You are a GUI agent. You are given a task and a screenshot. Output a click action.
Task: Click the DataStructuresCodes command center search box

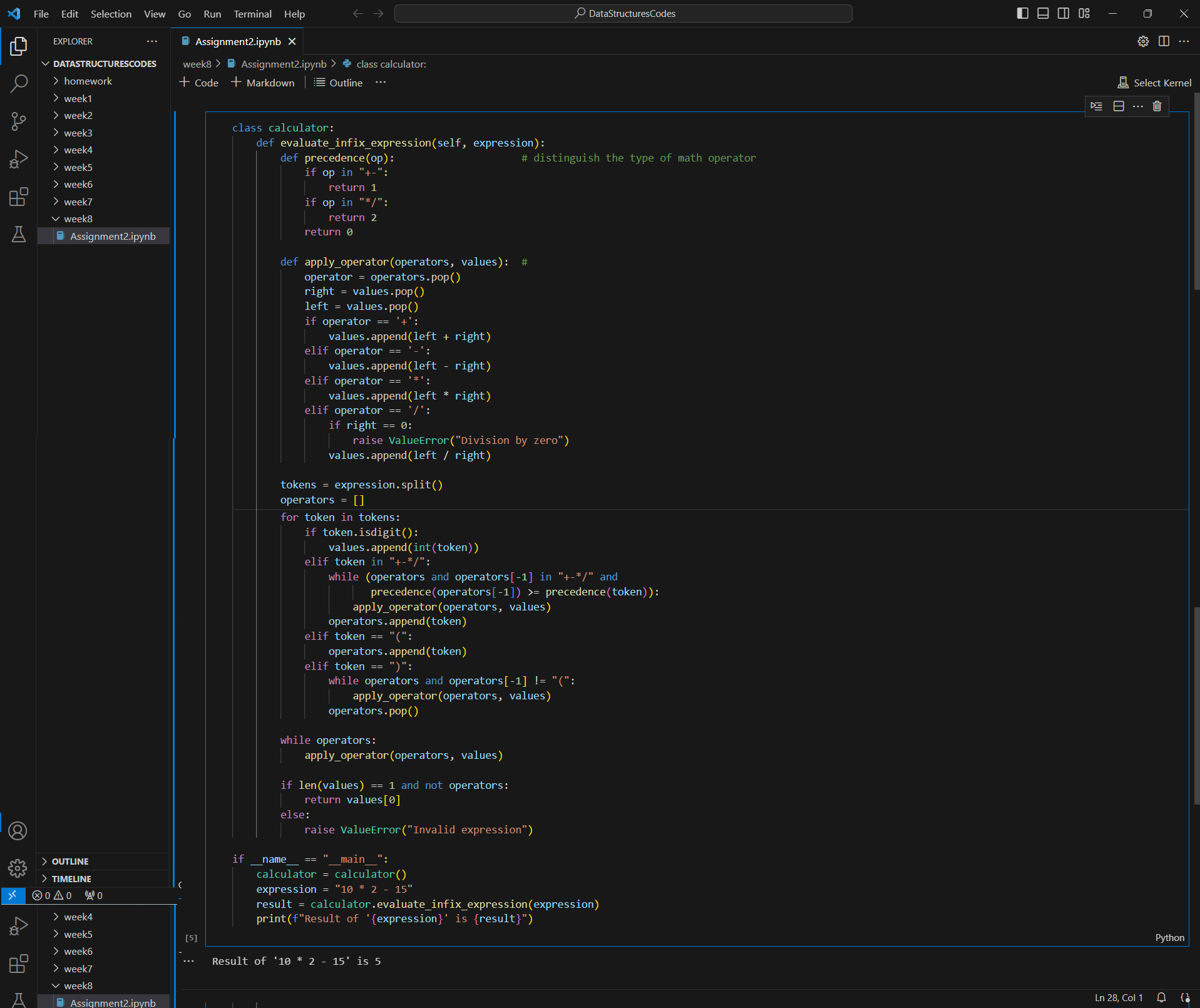(623, 13)
